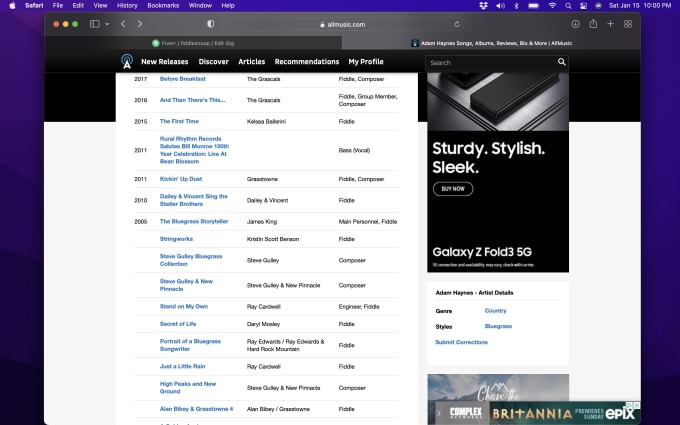Click the Share icon in Safari toolbar
This screenshot has height=425, width=680.
[x=593, y=24]
